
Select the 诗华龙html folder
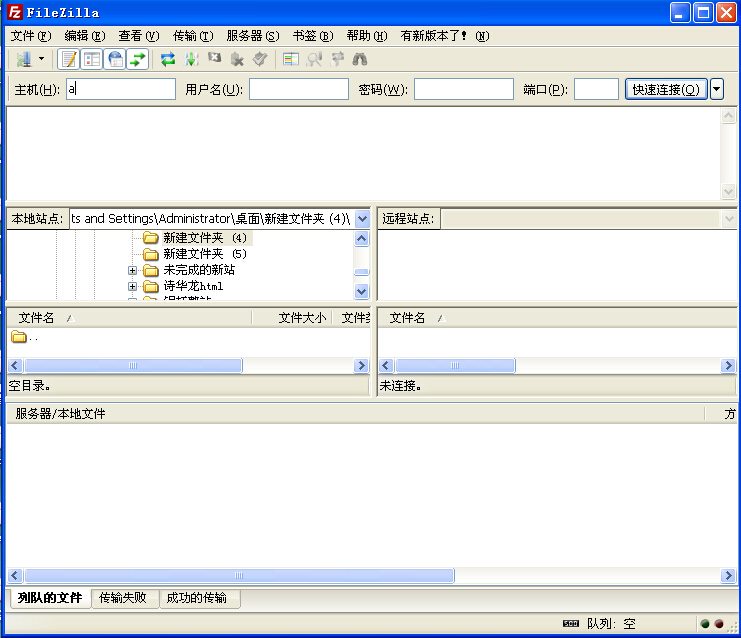pos(193,286)
